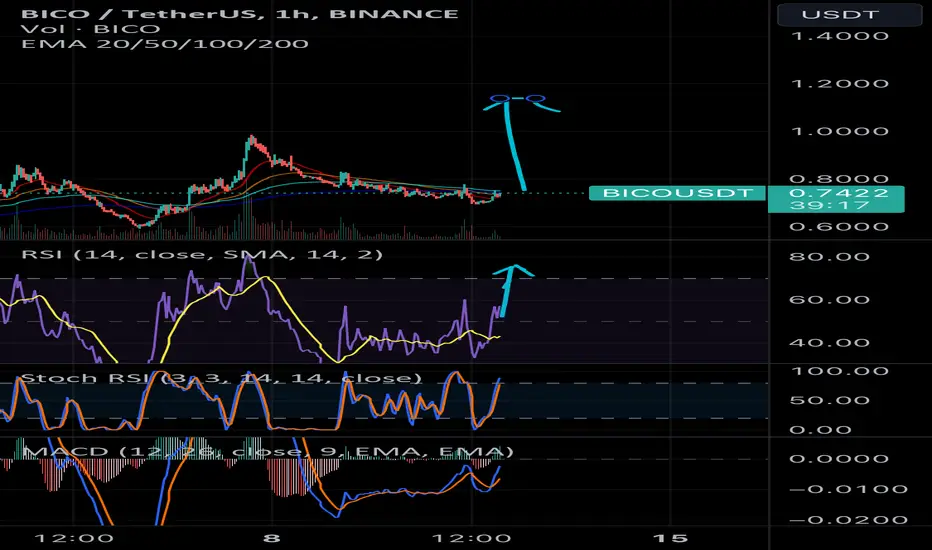Click the 1.2000 price axis label
The width and height of the screenshot is (932, 550).
click(840, 84)
